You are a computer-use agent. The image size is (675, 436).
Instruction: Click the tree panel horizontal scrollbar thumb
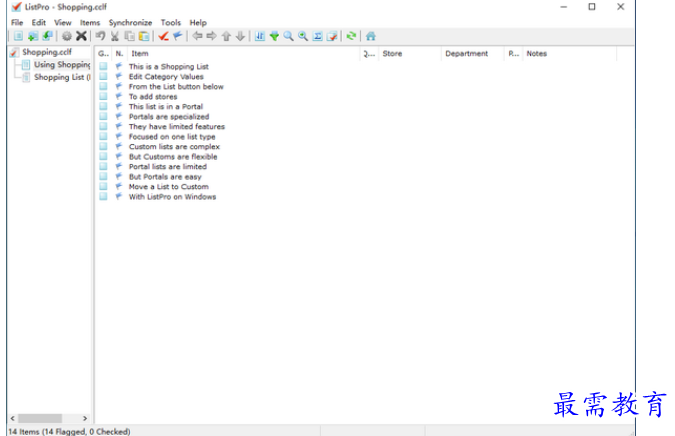(40, 418)
